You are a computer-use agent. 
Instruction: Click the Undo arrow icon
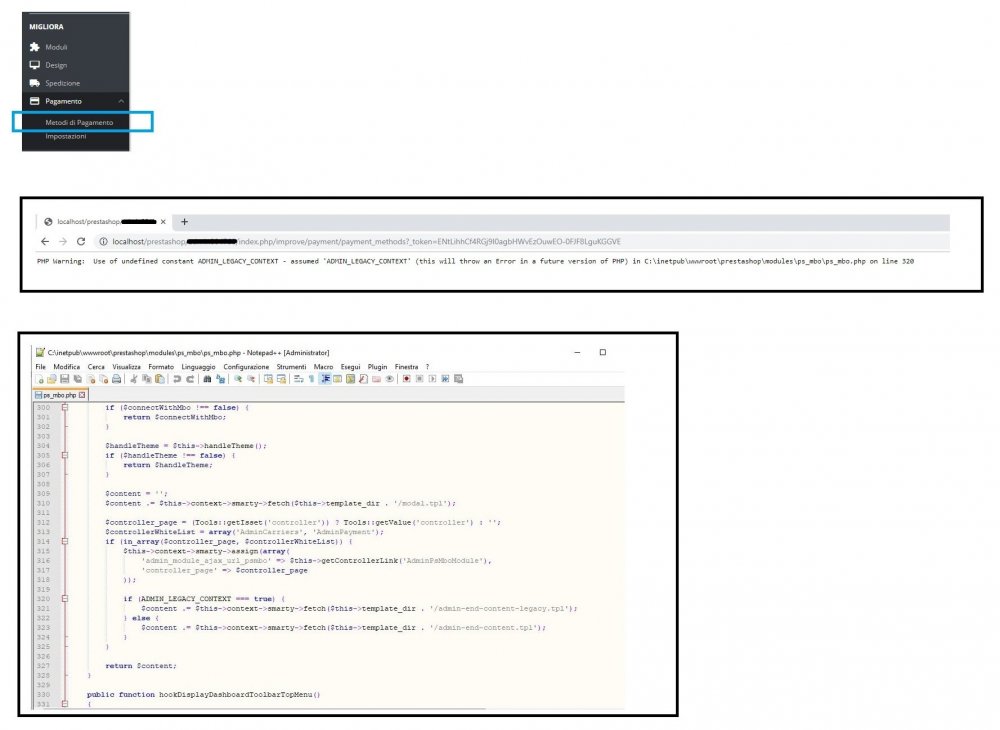click(177, 379)
